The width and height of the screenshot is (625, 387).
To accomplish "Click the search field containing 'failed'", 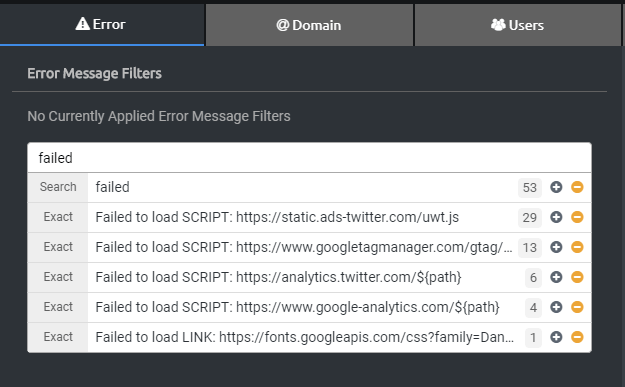I will coord(309,158).
